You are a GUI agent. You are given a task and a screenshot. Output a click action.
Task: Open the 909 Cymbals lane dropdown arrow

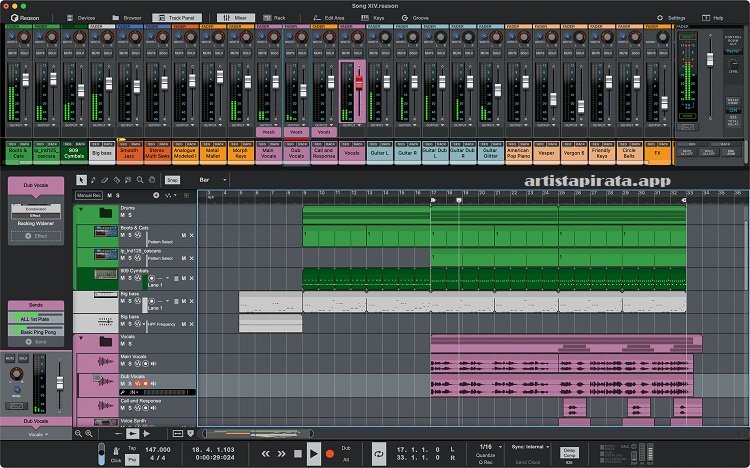tap(167, 278)
